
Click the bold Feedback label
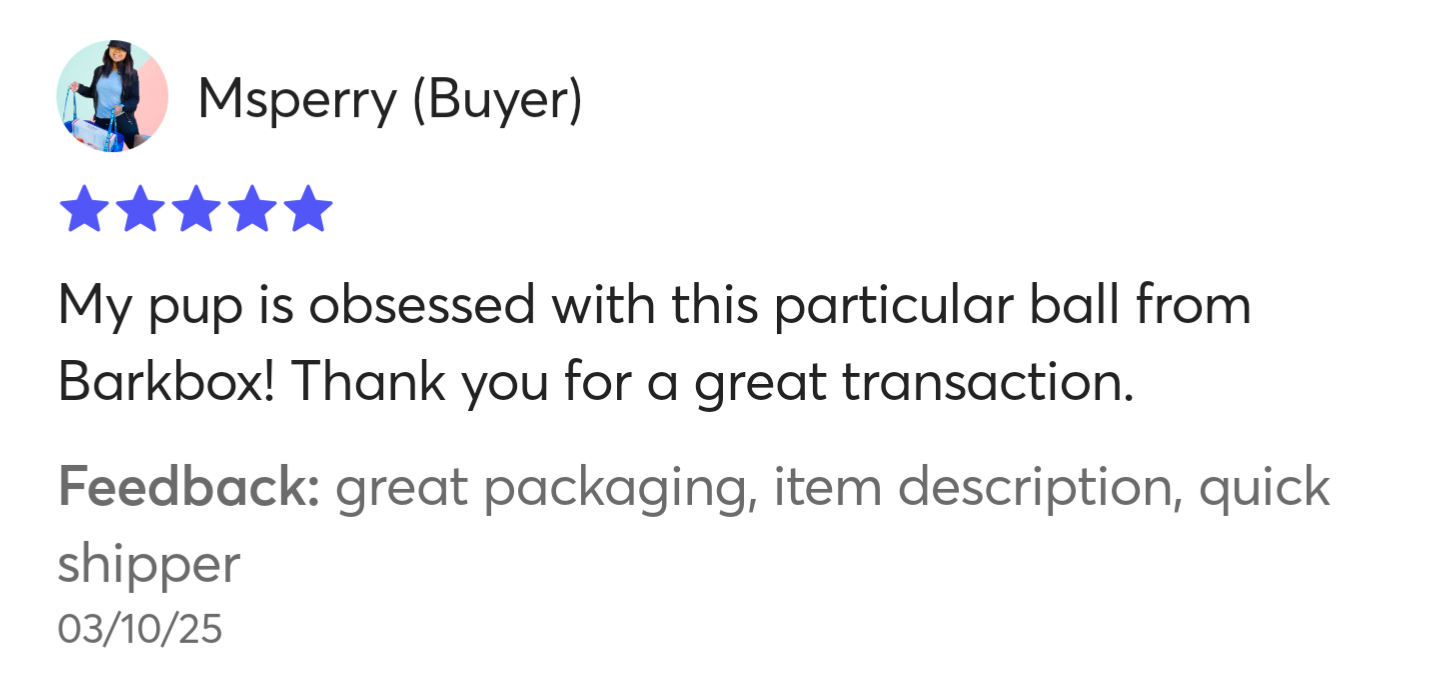click(x=189, y=488)
